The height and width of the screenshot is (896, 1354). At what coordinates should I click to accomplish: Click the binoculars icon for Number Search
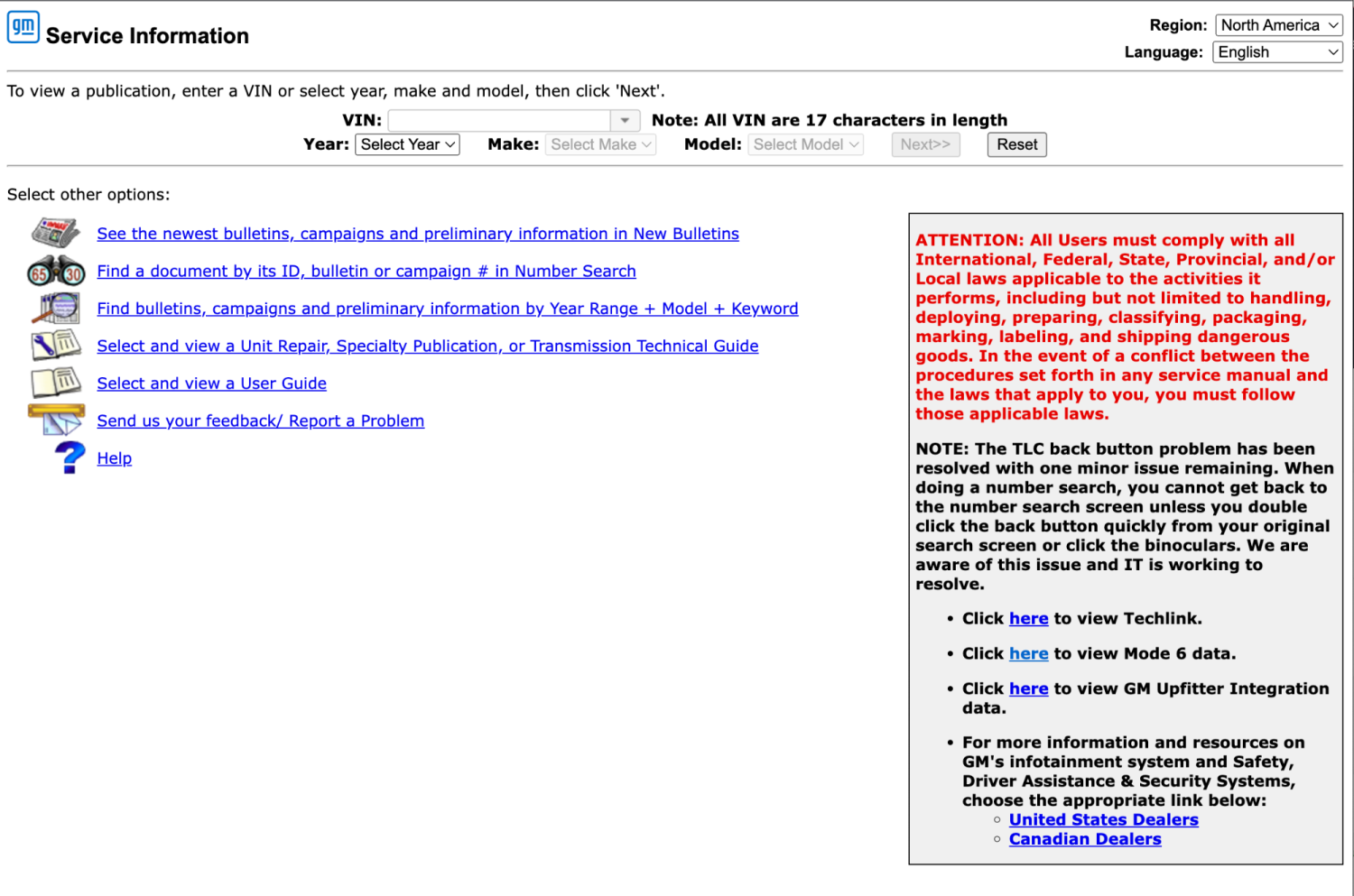point(56,271)
